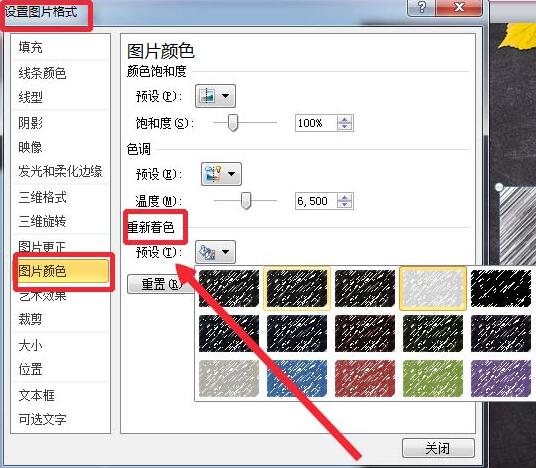This screenshot has height=468, width=536.
Task: Choose the pure black-and-white recolor preset
Action: point(501,288)
